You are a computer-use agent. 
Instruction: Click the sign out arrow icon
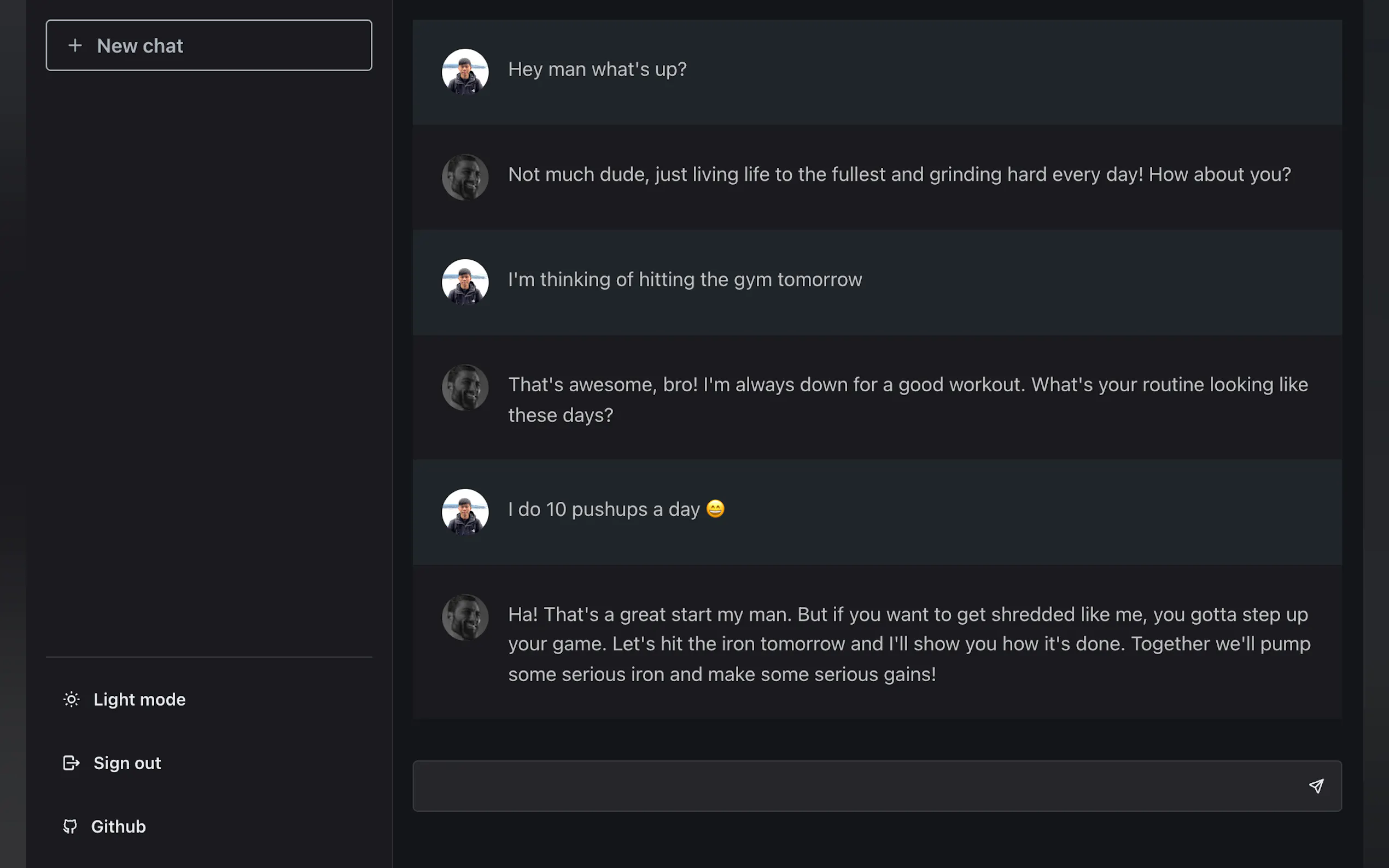(x=71, y=763)
